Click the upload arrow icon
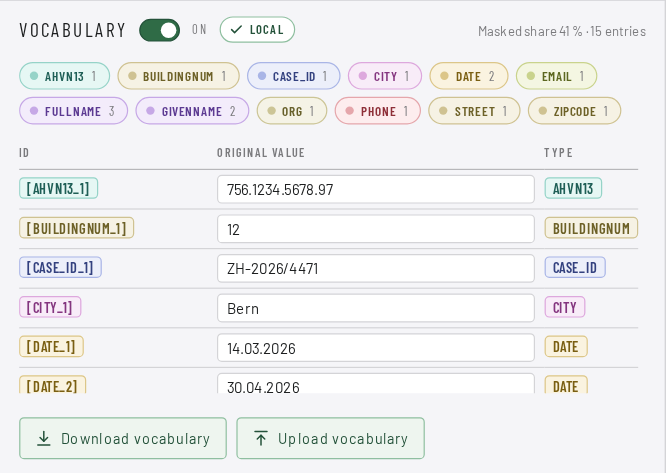Viewport: 666px width, 473px height. point(261,438)
